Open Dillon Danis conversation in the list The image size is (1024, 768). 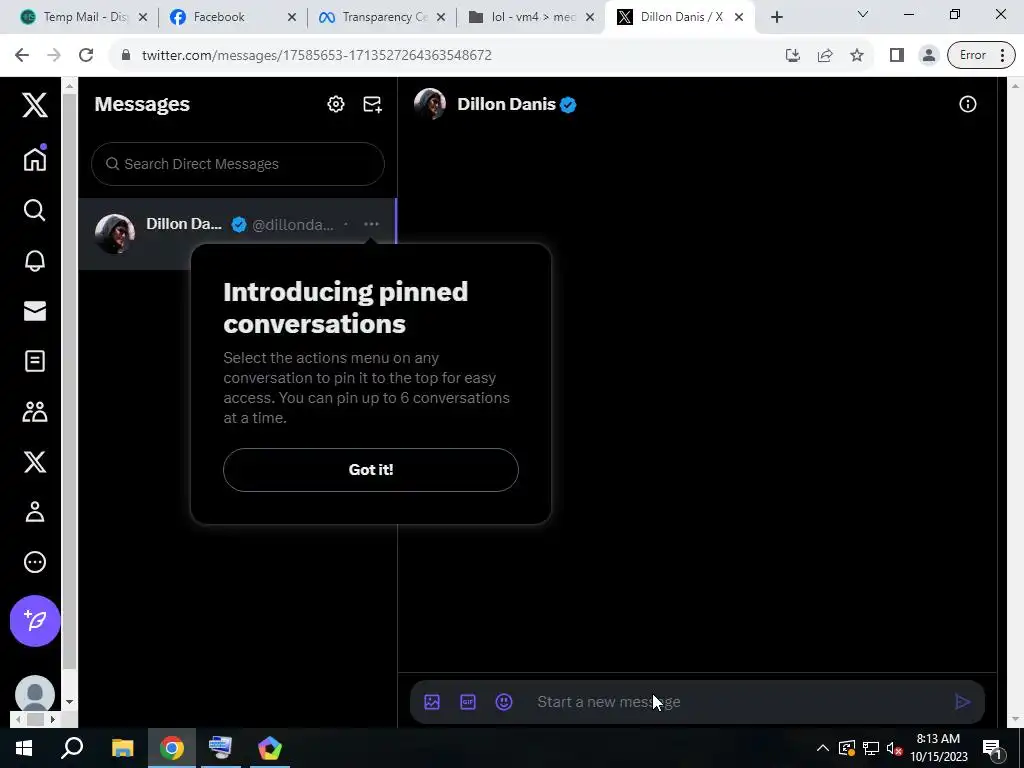(x=236, y=234)
